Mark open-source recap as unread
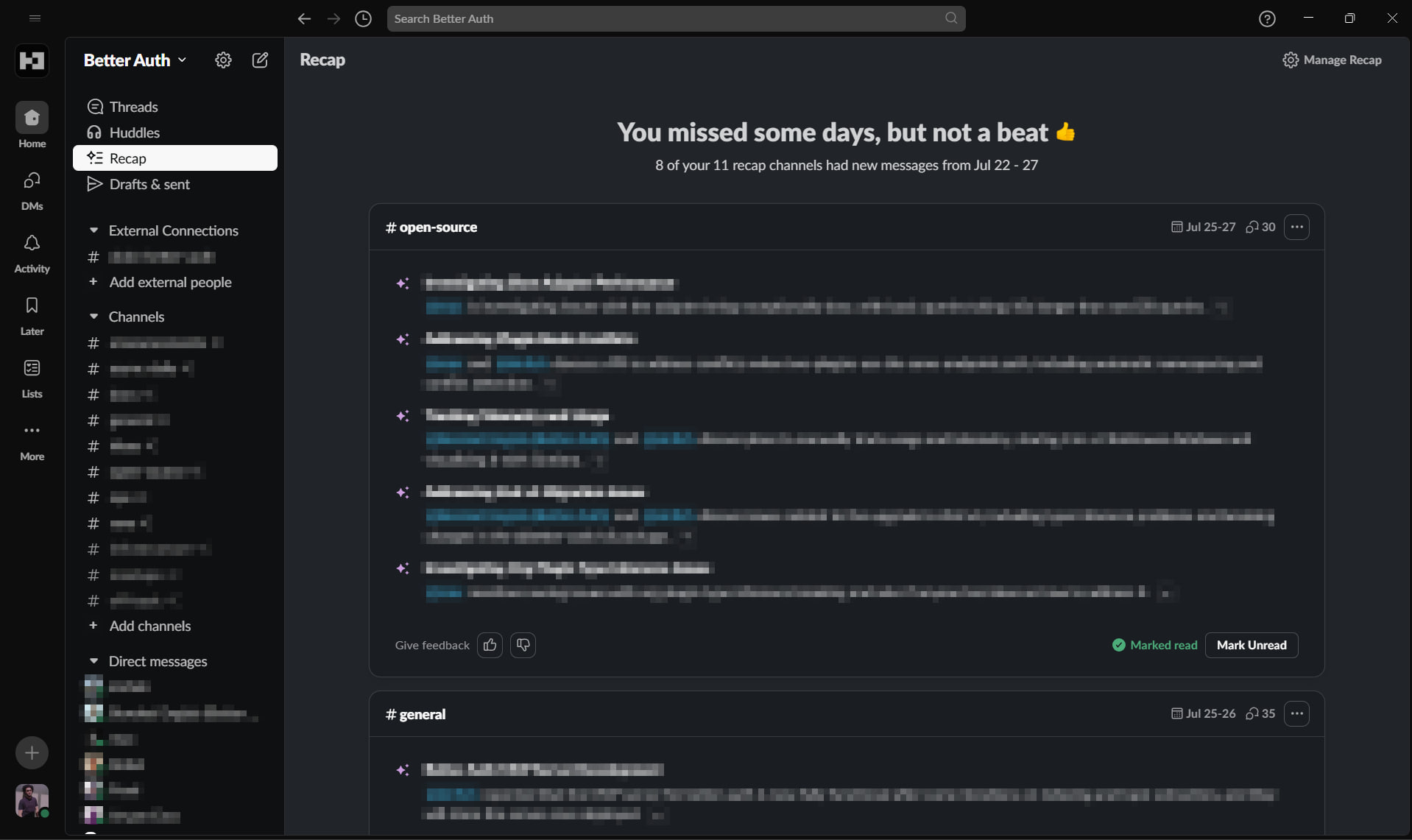 [x=1251, y=645]
